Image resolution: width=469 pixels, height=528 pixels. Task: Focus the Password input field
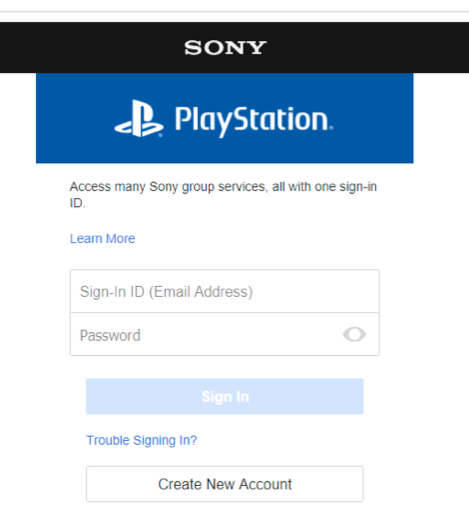click(x=225, y=334)
